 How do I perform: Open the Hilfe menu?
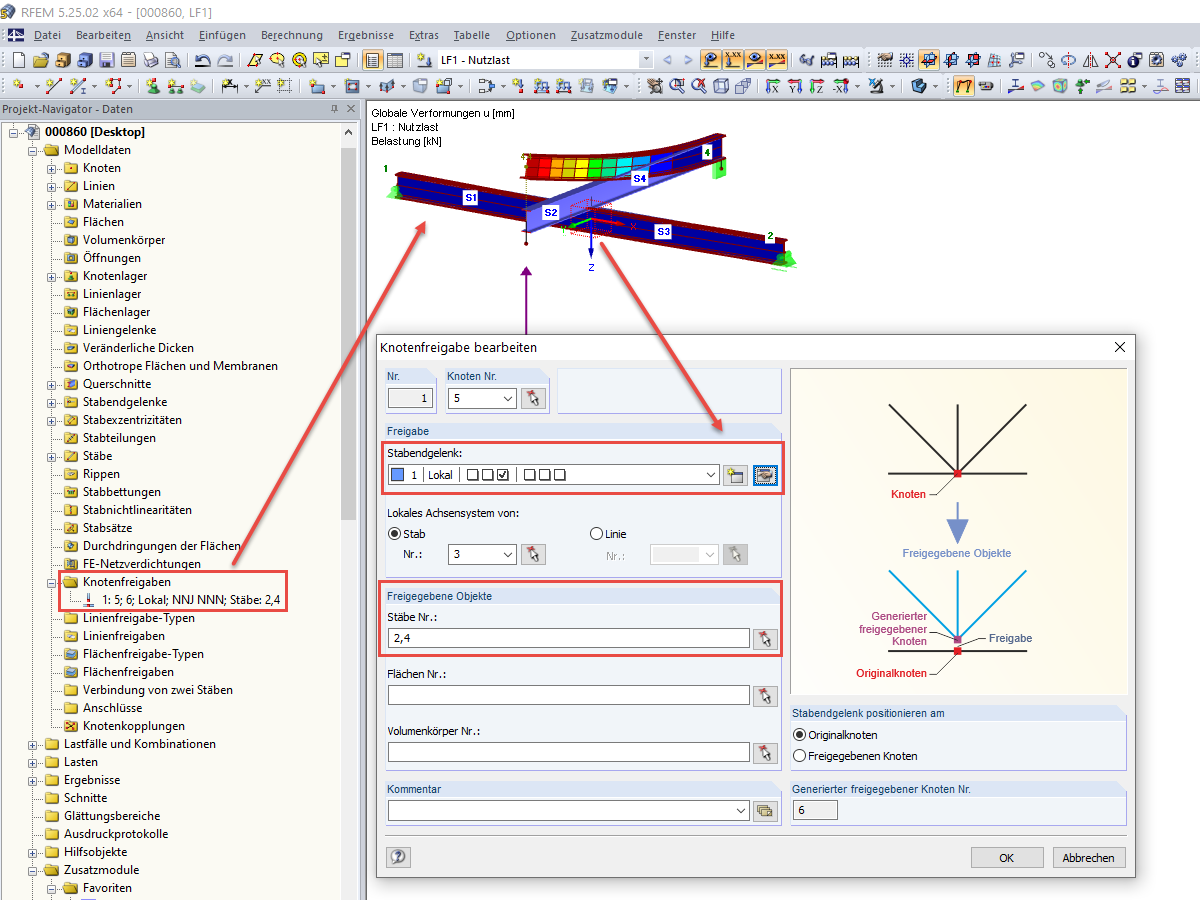pos(722,35)
